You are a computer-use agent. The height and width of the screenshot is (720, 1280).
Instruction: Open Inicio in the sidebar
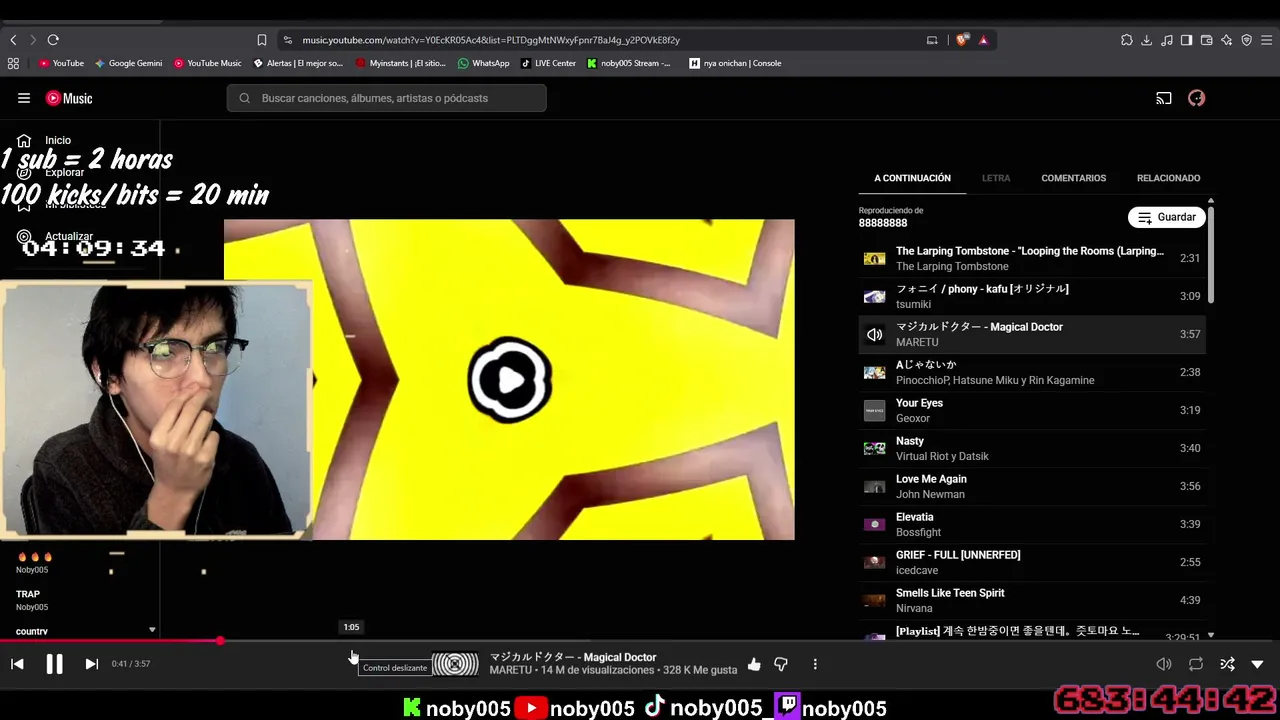58,140
